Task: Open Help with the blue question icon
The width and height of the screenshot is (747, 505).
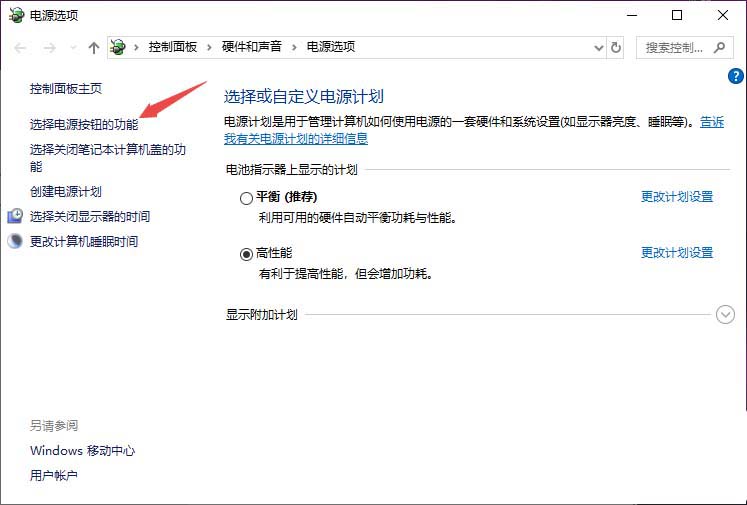Action: point(736,76)
